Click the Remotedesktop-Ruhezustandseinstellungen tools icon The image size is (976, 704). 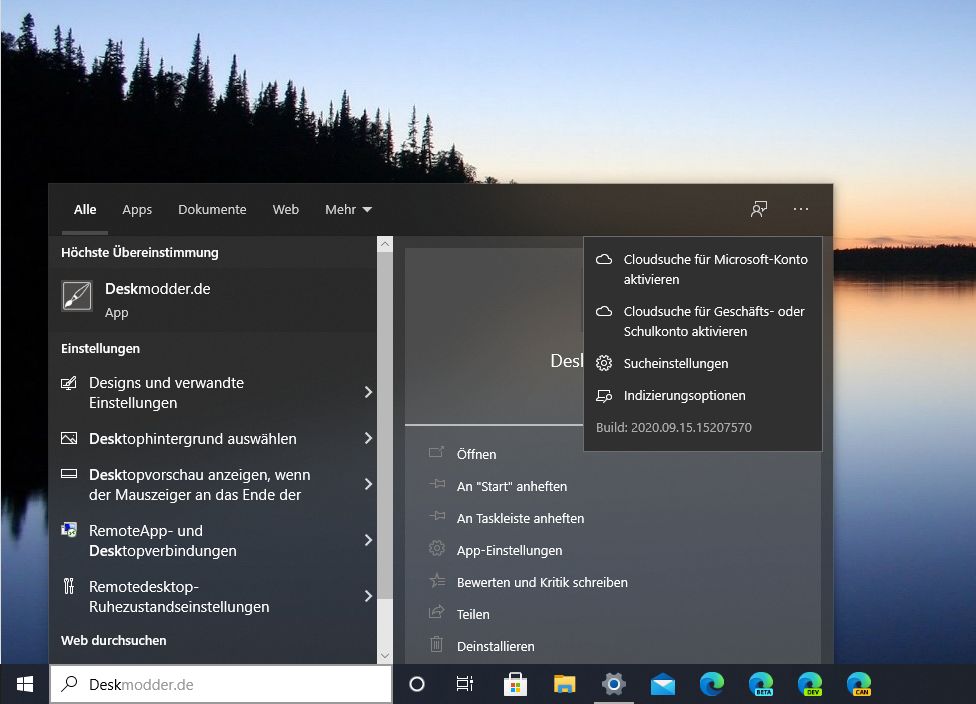[68, 586]
